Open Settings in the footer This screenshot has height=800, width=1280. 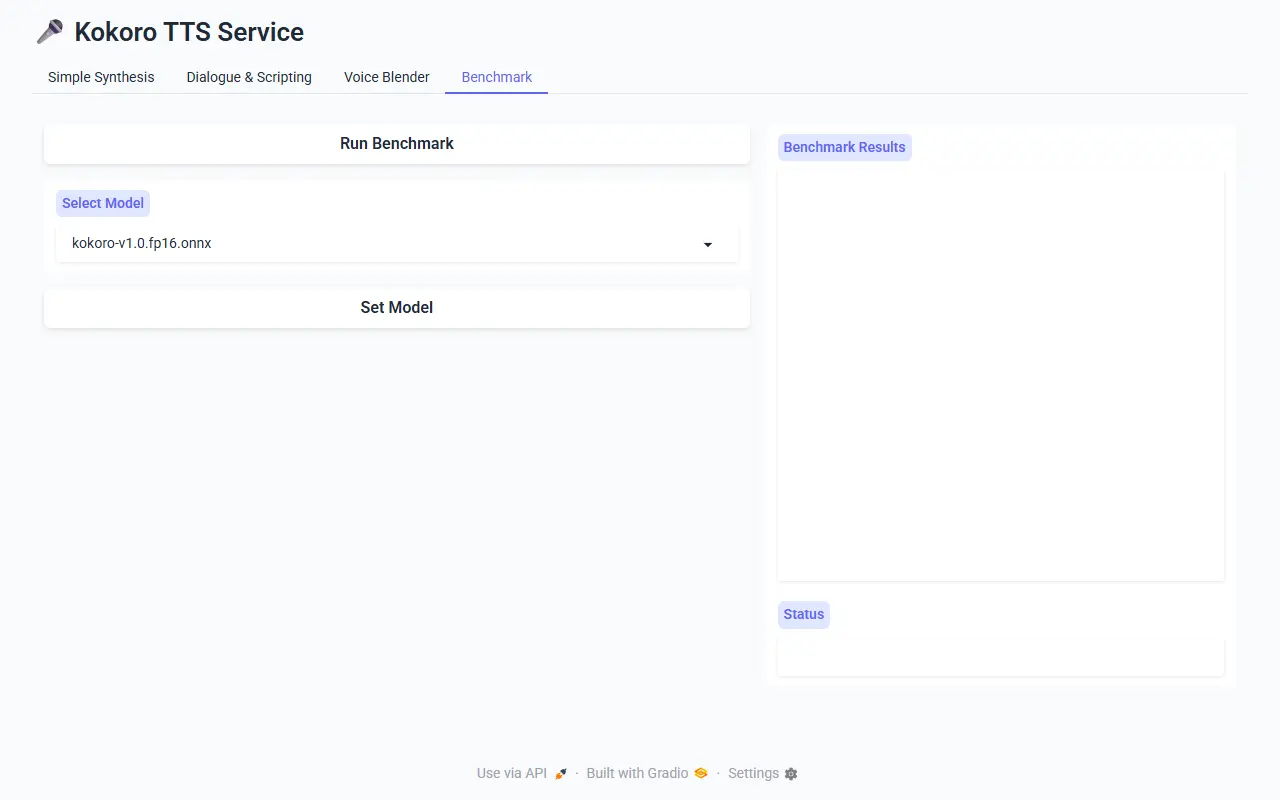(763, 773)
